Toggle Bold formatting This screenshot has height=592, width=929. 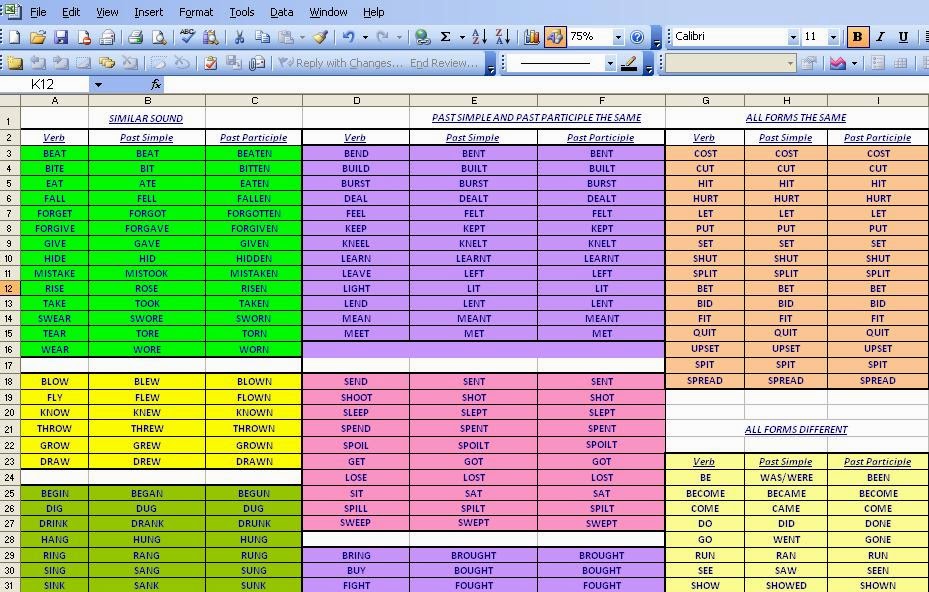[x=857, y=37]
